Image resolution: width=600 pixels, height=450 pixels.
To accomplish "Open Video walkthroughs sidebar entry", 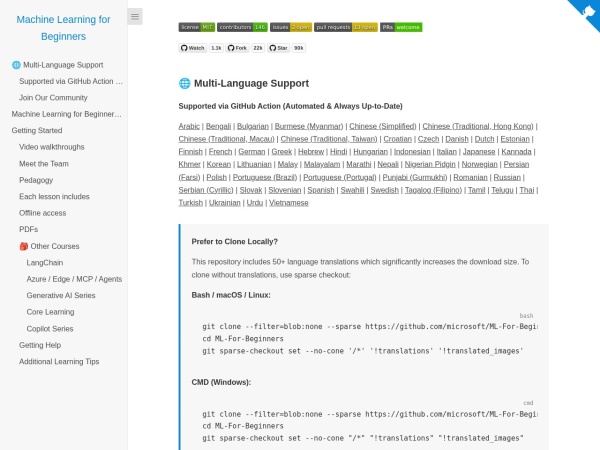I will click(52, 147).
